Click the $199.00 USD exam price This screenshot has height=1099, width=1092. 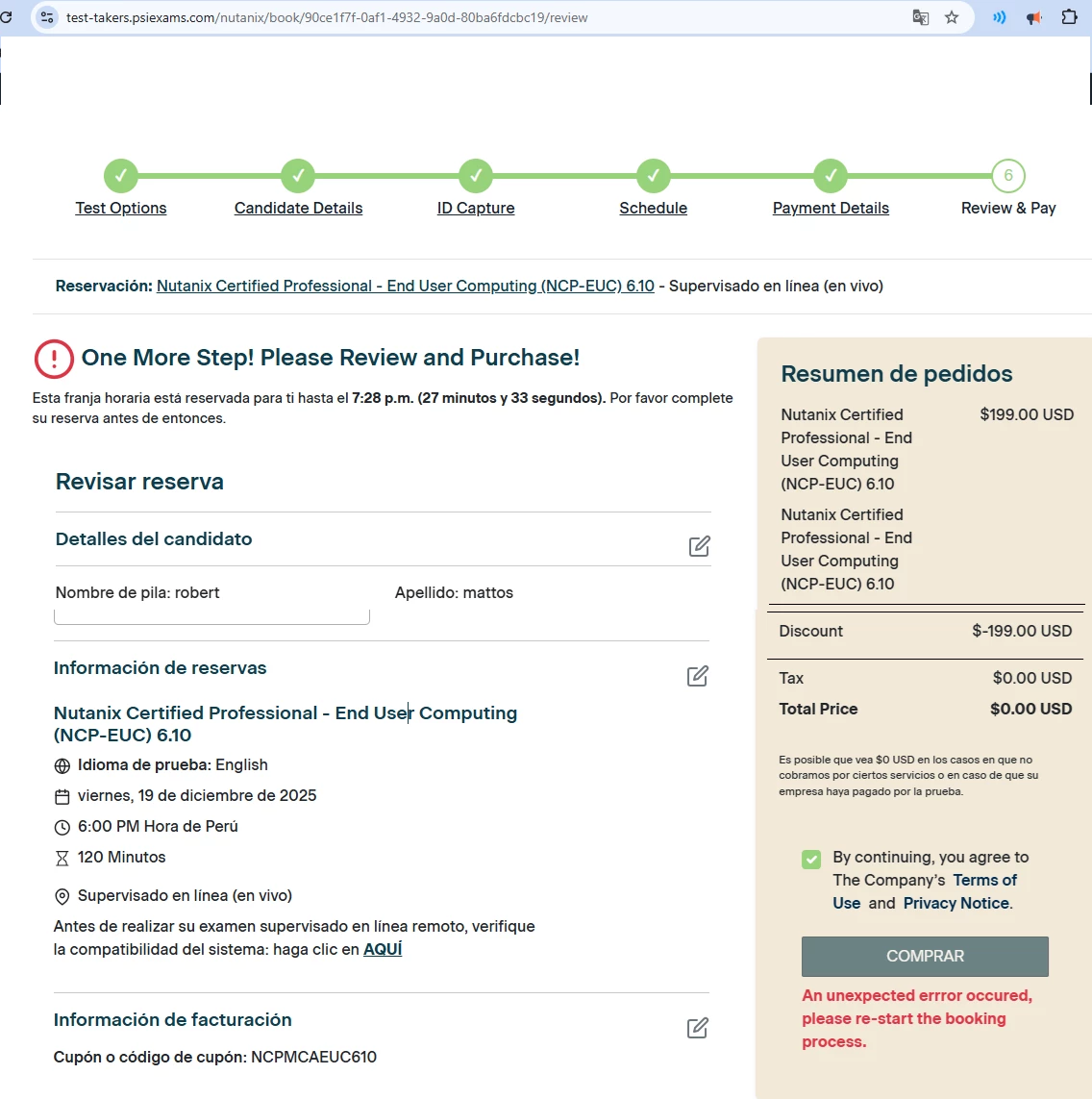[1027, 414]
